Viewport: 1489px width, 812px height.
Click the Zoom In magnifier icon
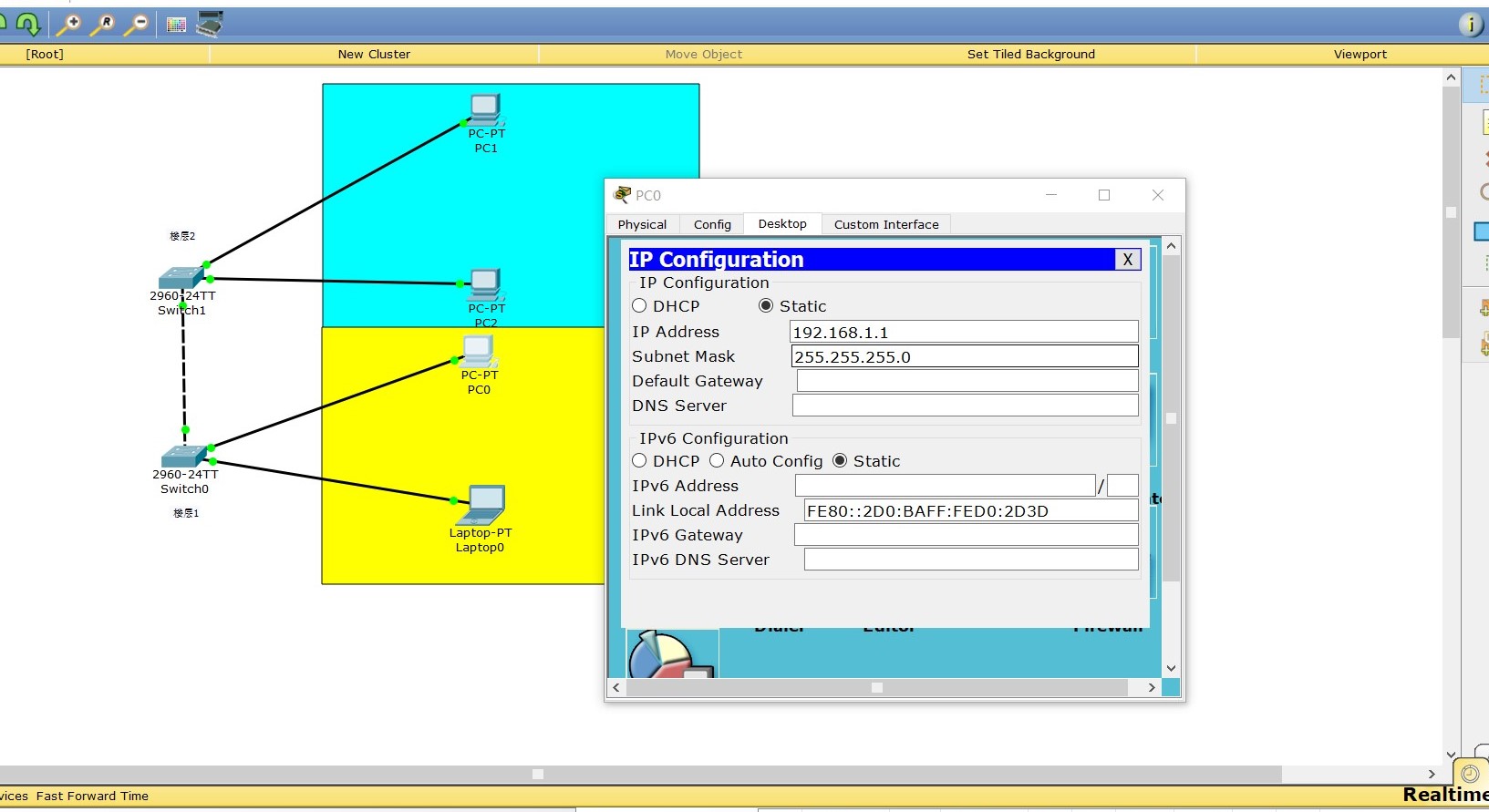[68, 25]
